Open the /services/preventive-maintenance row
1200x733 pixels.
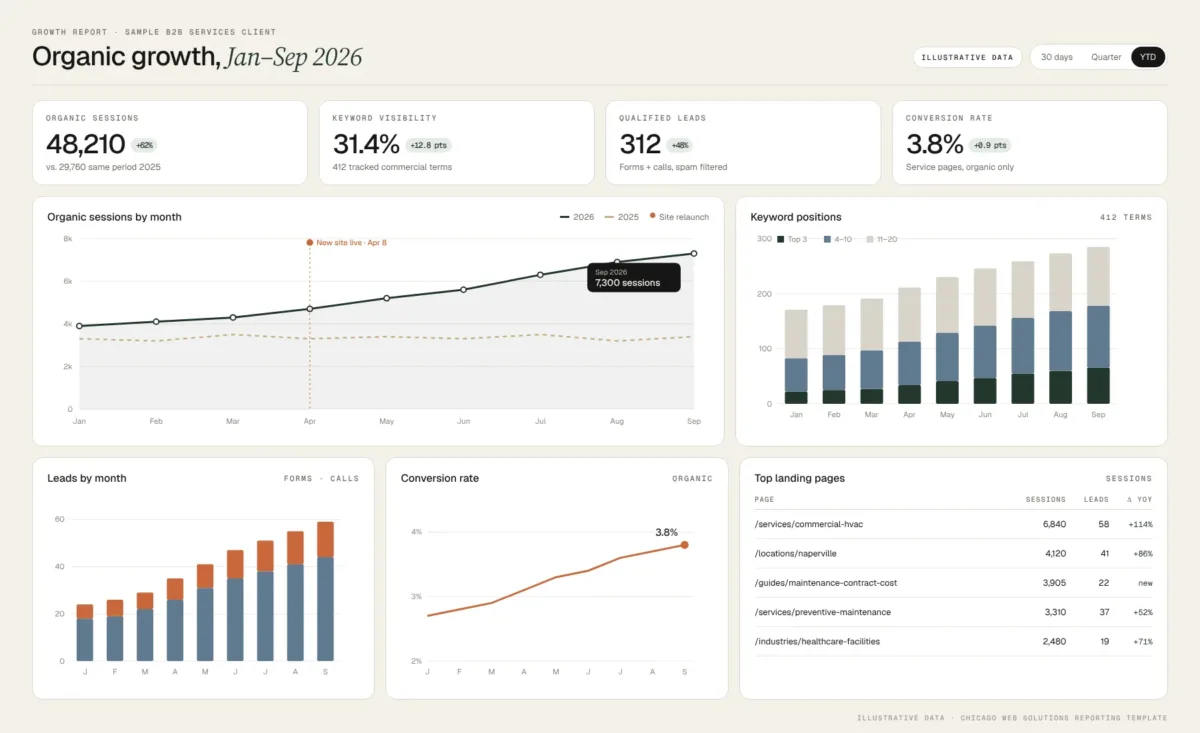coord(953,612)
